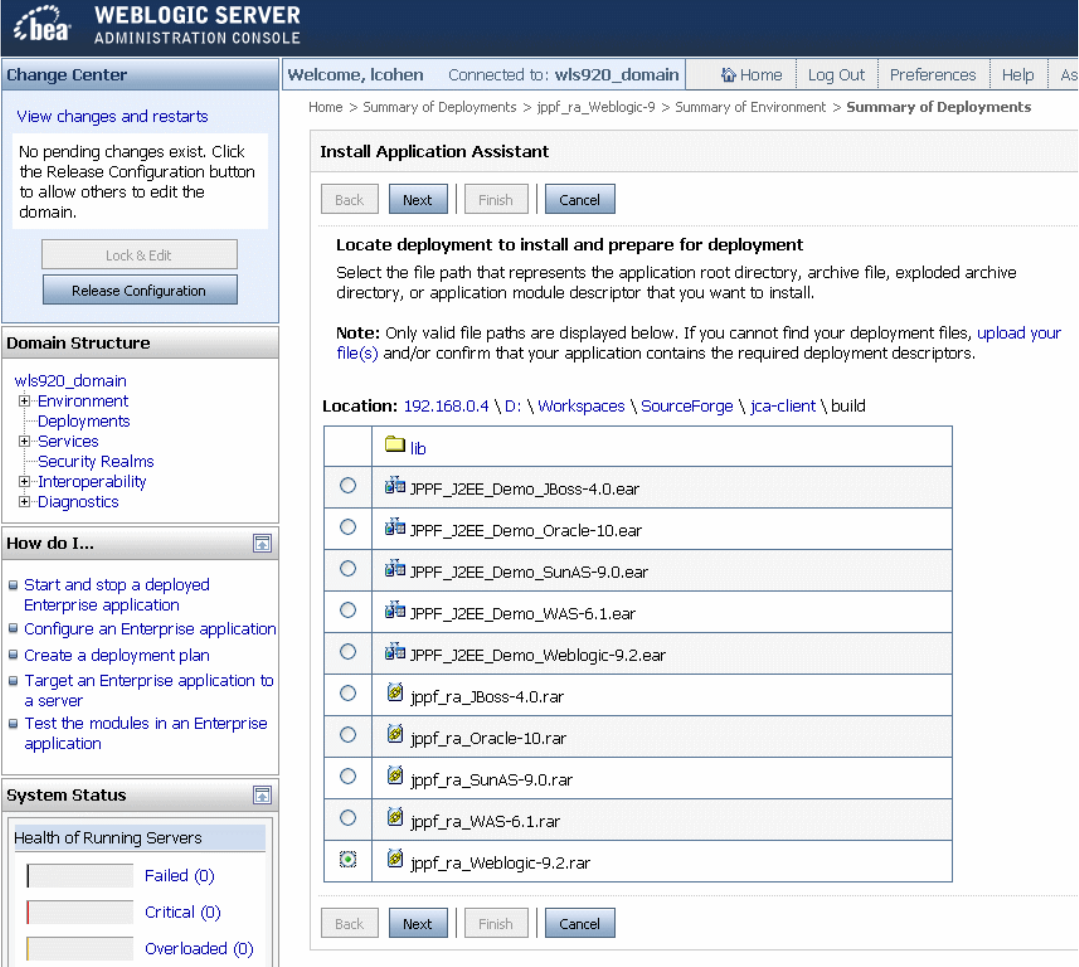
Task: Click the JPPF_J2EE_Demo_SunAS-9.0.ear archive icon
Action: click(x=395, y=568)
